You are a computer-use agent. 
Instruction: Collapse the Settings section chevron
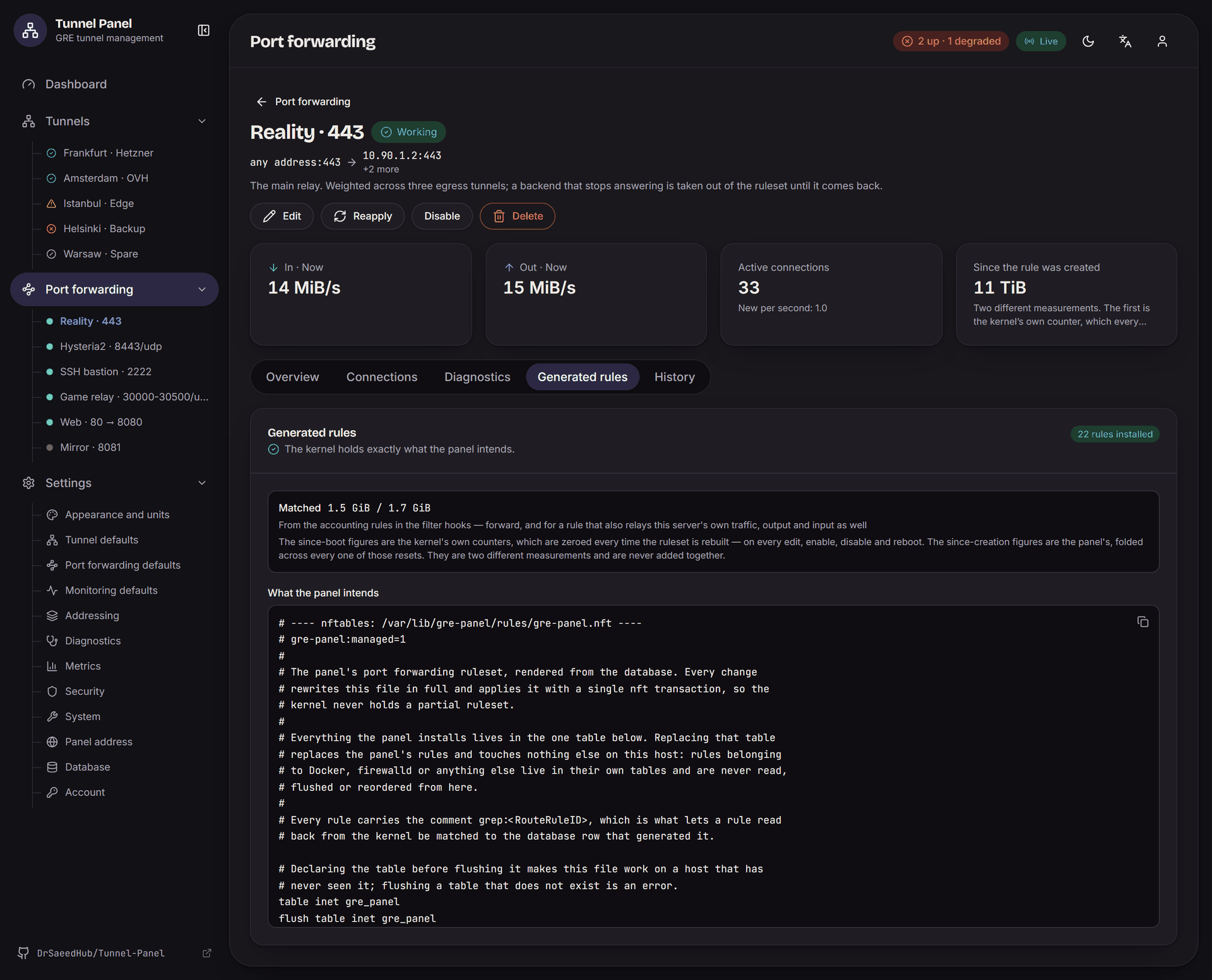coord(202,483)
